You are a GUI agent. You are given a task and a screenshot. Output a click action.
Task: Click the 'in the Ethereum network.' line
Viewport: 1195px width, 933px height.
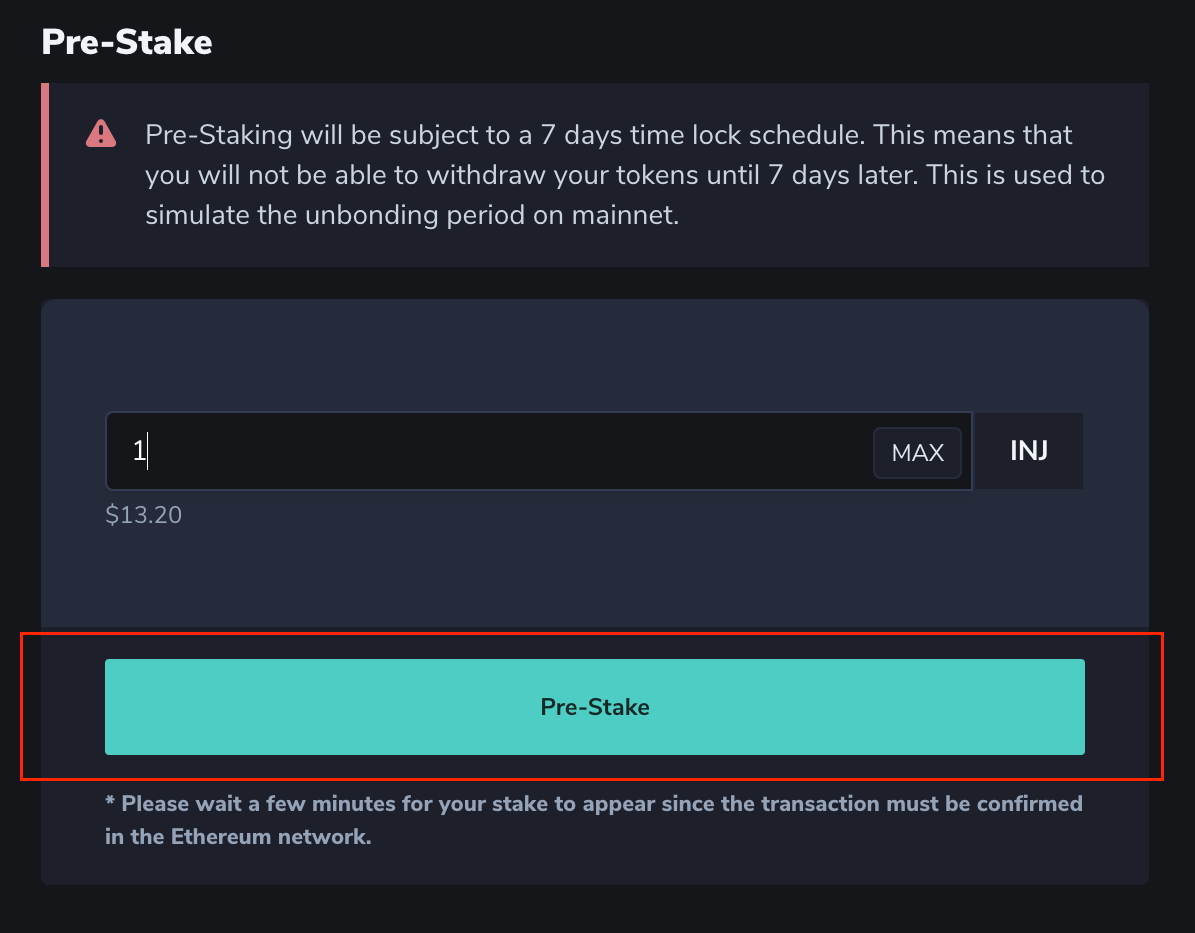pyautogui.click(x=238, y=837)
